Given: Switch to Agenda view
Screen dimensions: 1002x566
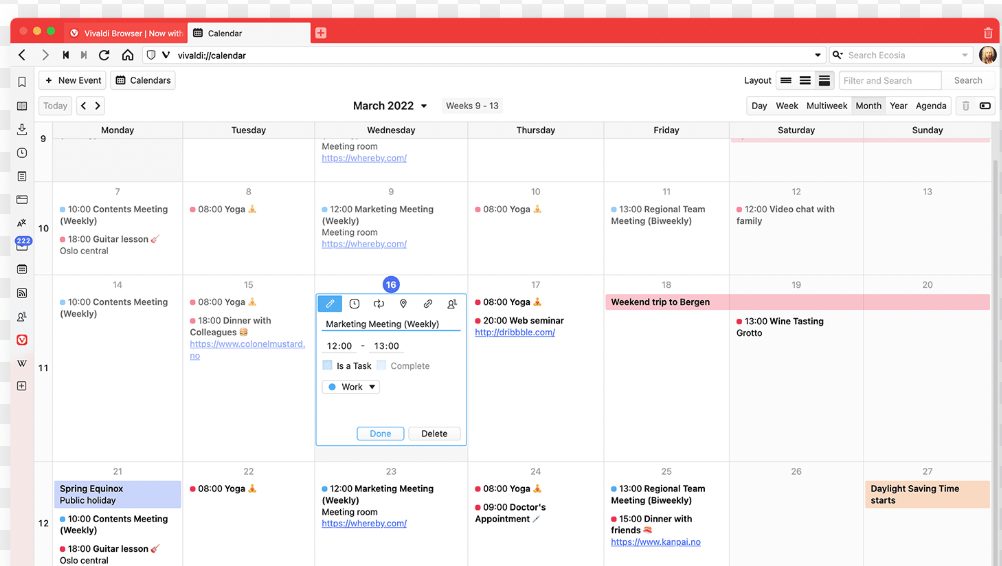Looking at the screenshot, I should tap(931, 106).
